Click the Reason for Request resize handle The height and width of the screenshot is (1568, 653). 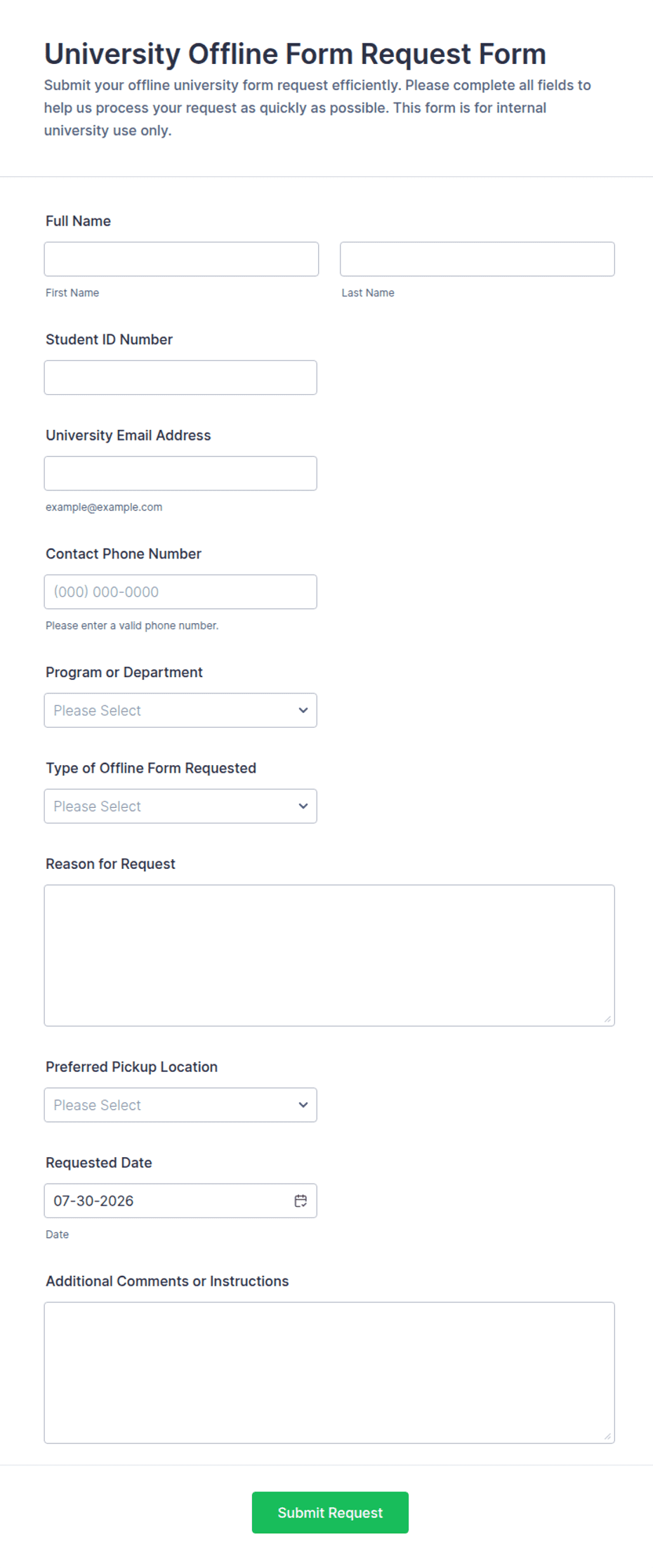tap(607, 1019)
